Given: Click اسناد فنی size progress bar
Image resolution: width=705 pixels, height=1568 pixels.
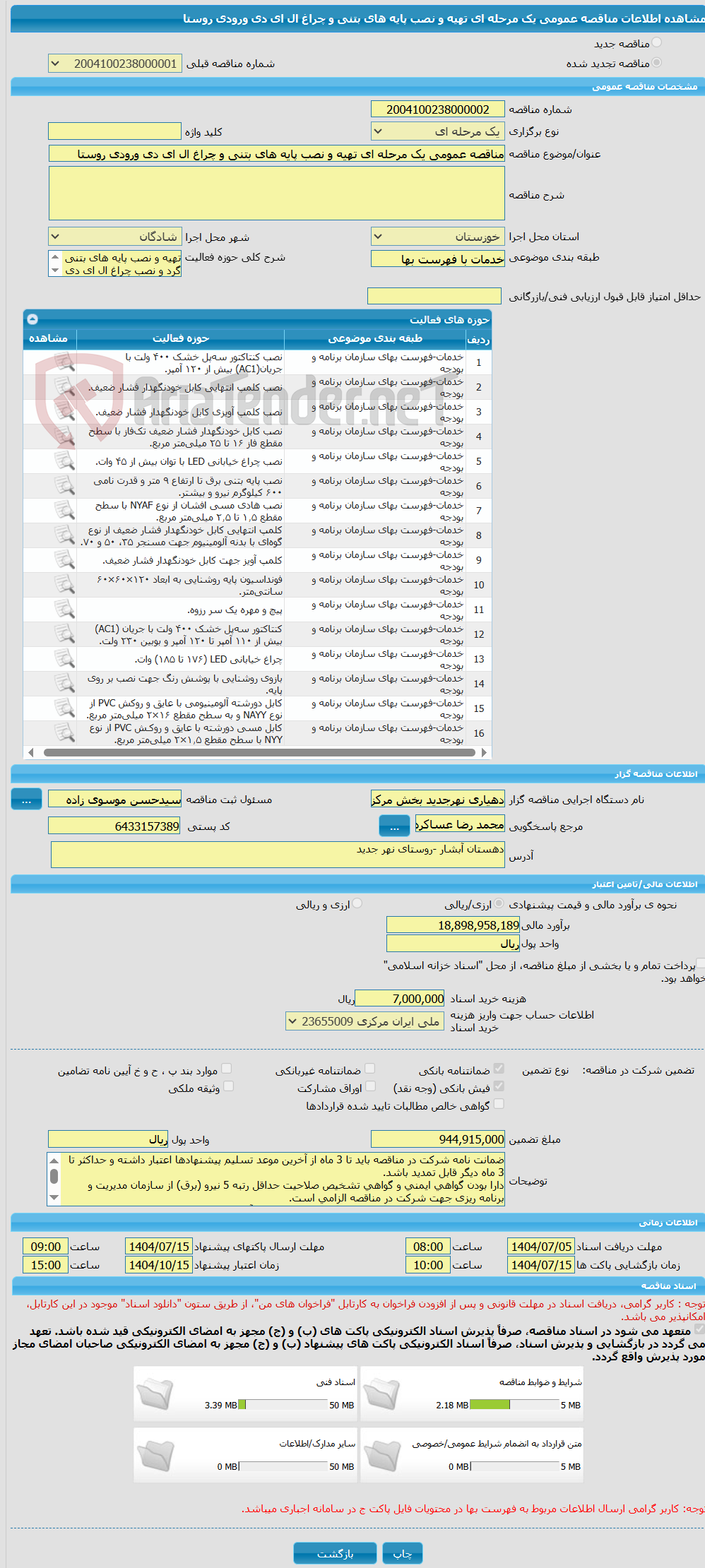Looking at the screenshot, I should click(283, 1405).
